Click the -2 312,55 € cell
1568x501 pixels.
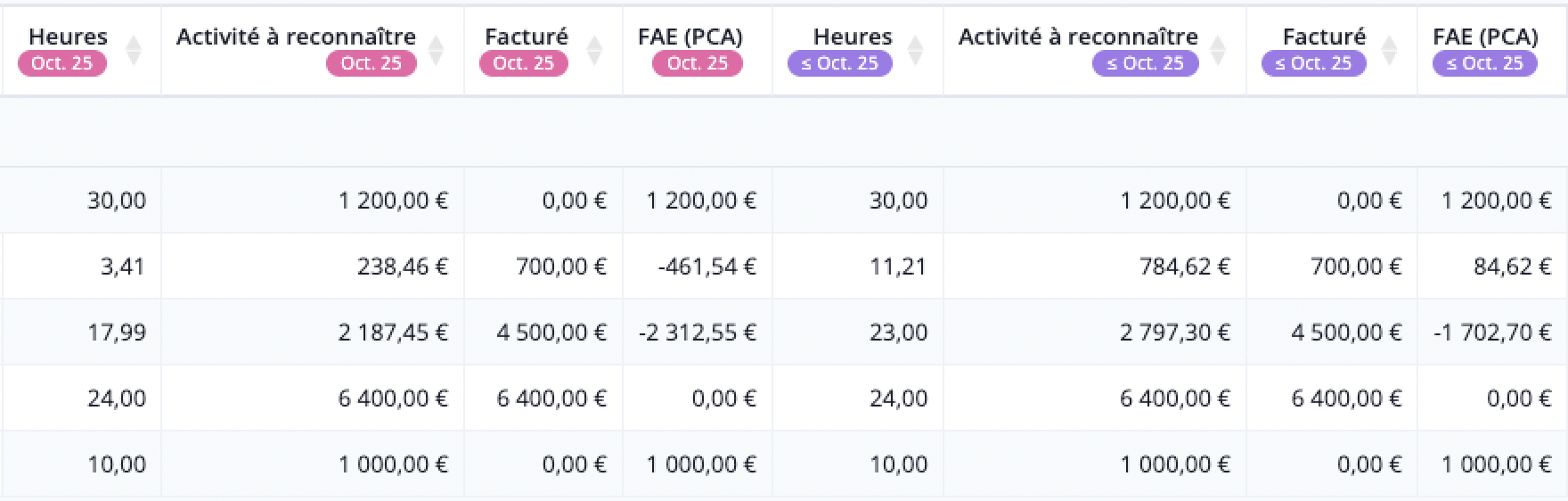pos(698,333)
